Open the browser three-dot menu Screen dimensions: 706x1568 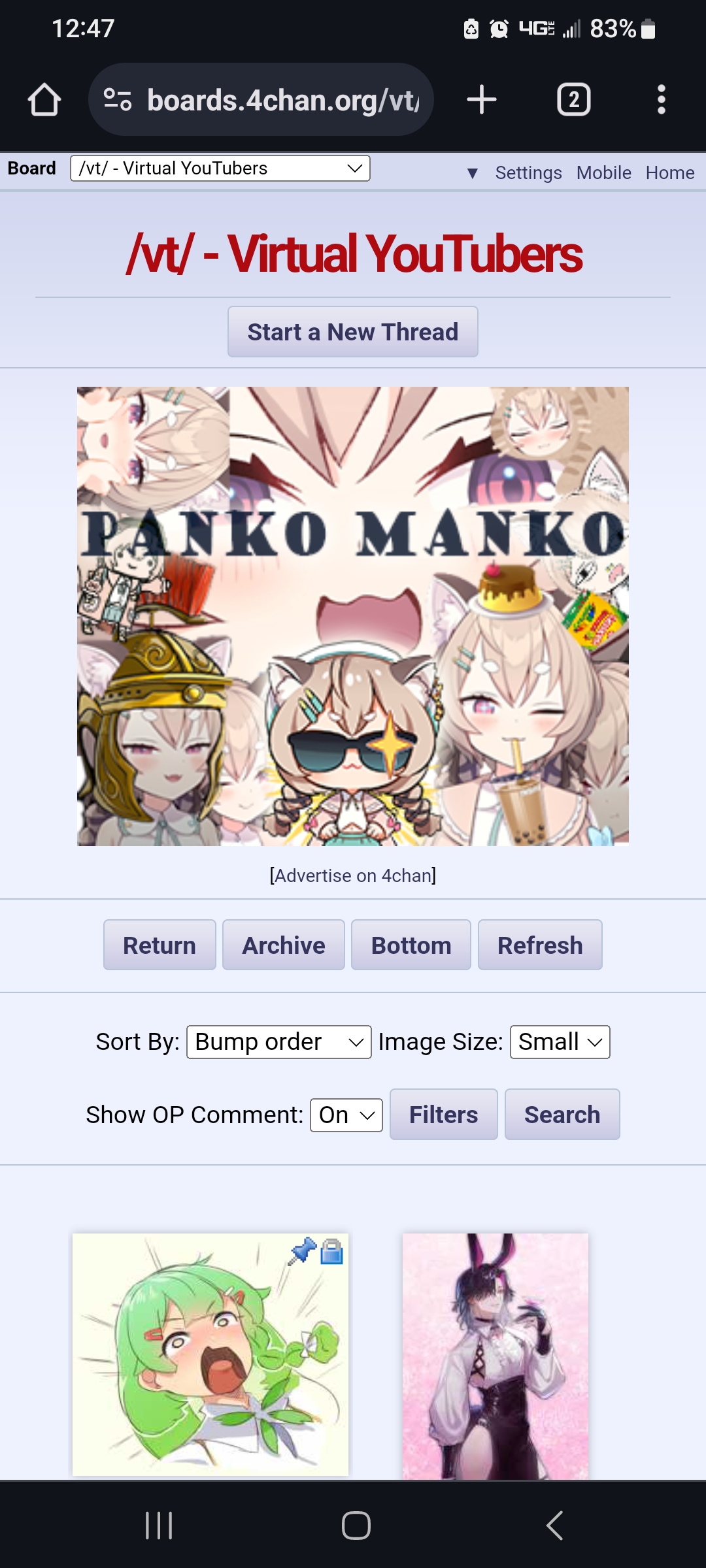(x=662, y=100)
